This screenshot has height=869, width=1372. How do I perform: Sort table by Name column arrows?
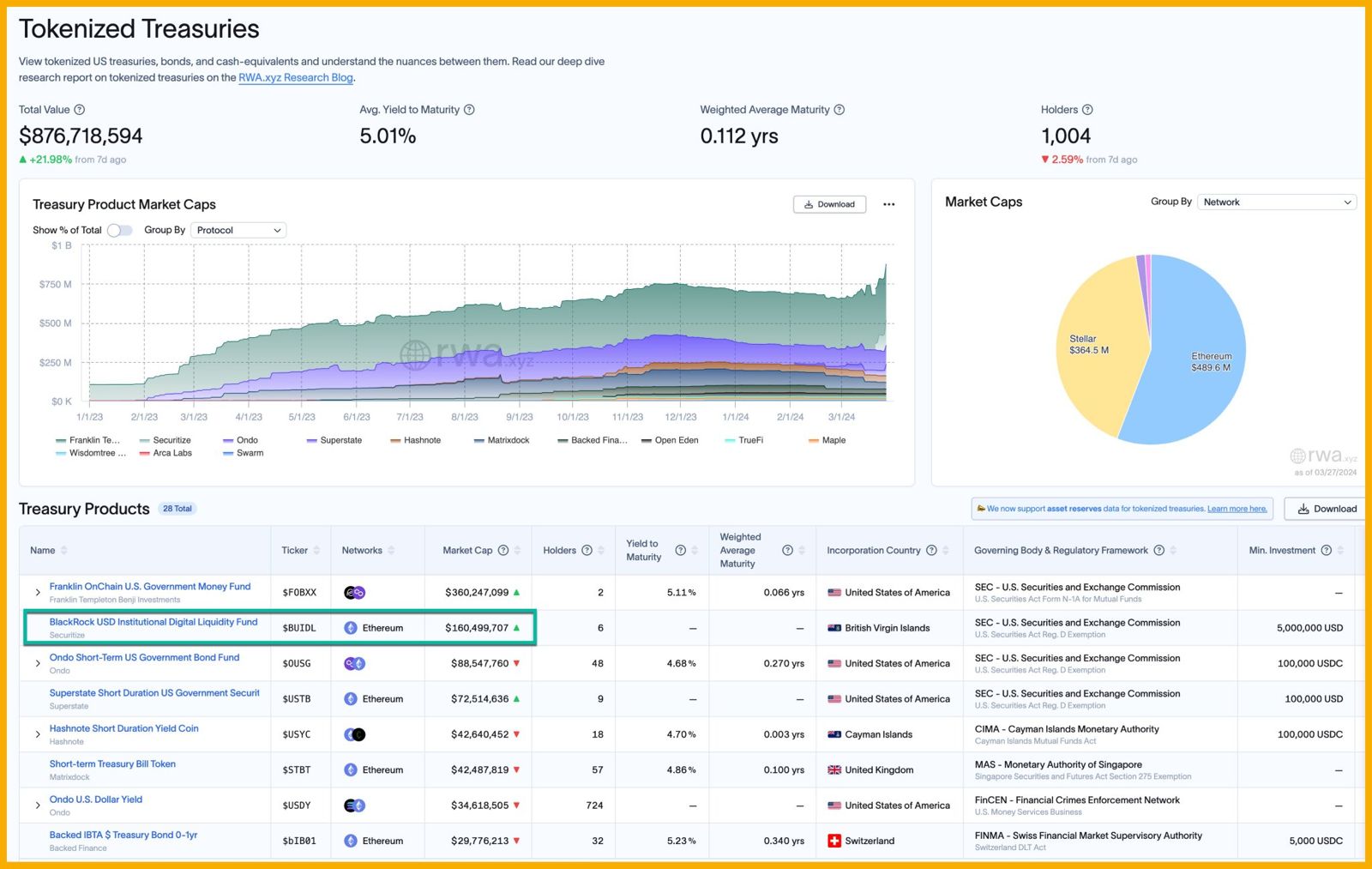pyautogui.click(x=64, y=551)
